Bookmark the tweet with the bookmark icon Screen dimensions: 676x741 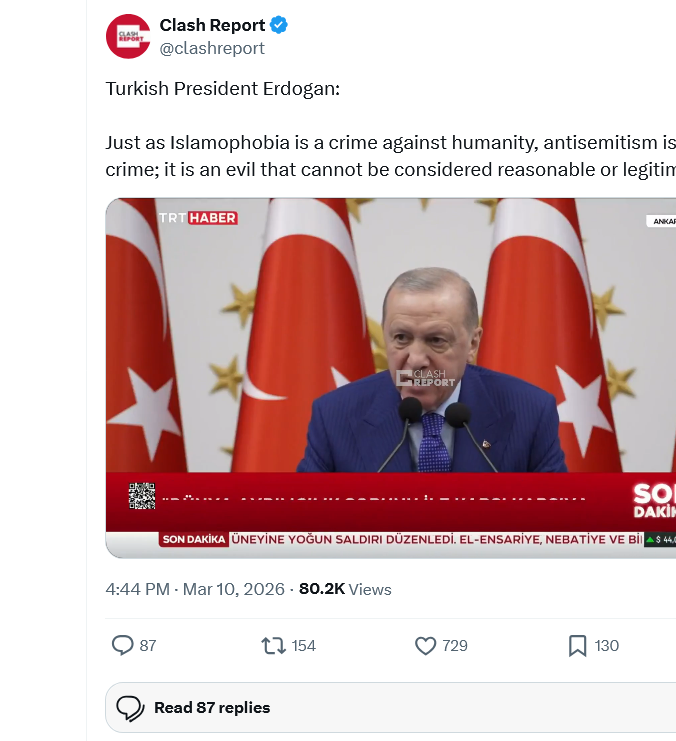pos(577,646)
